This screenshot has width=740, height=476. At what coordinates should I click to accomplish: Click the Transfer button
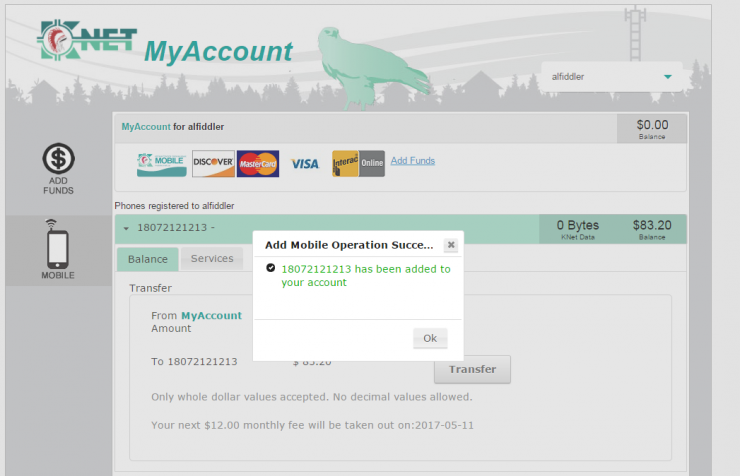pyautogui.click(x=472, y=369)
